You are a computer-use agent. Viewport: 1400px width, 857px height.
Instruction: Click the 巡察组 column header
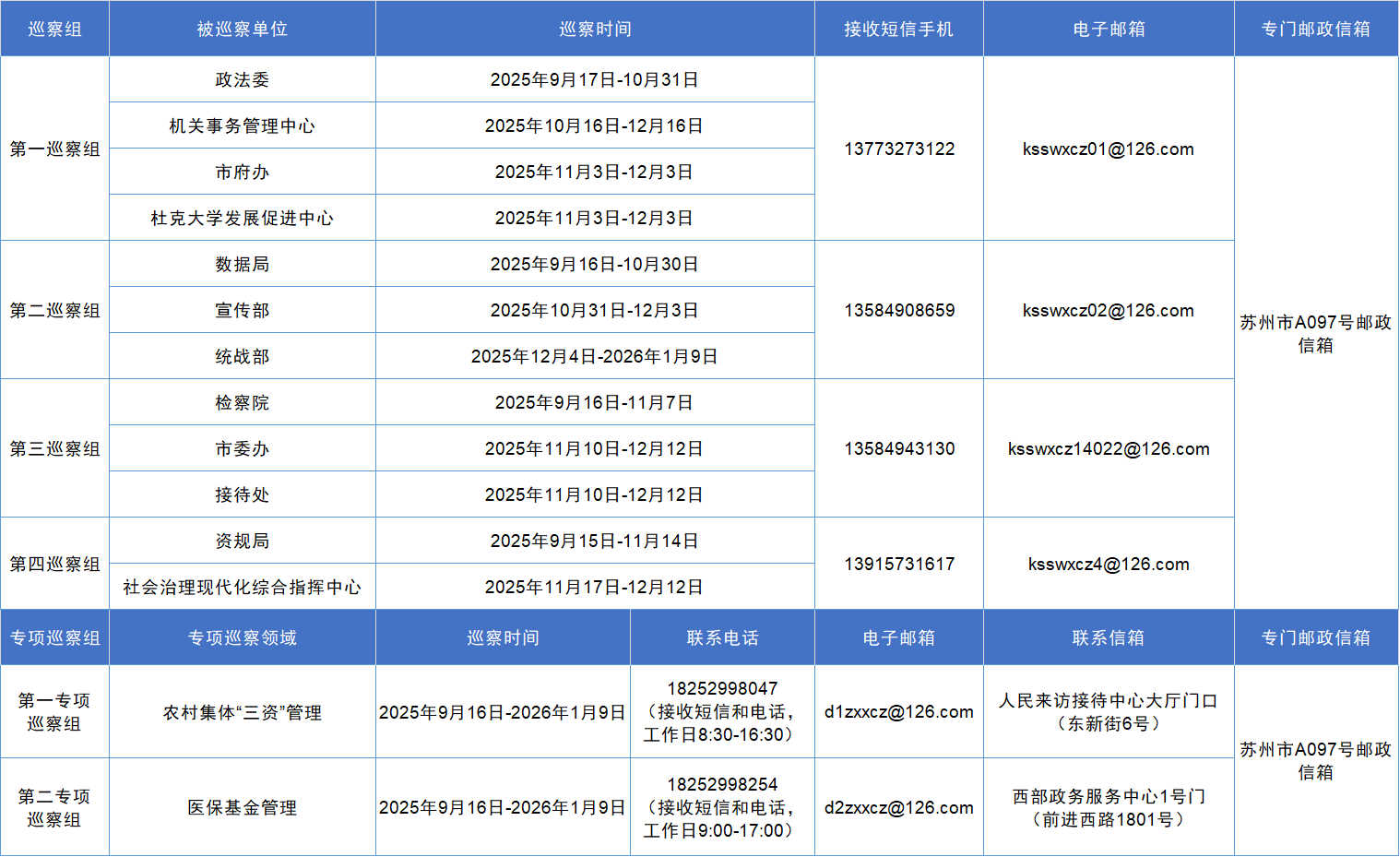(55, 30)
